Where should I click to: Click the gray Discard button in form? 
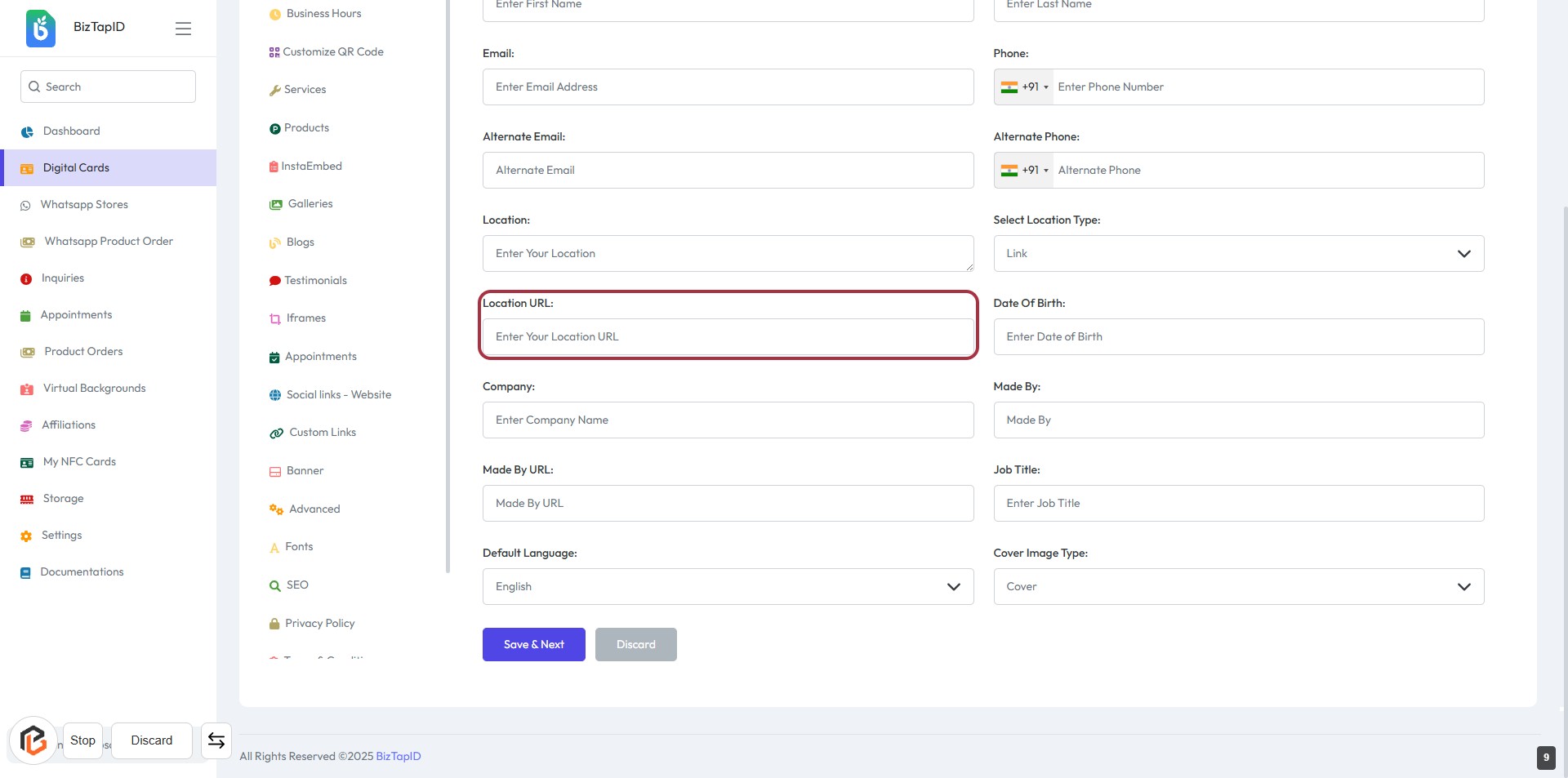[x=635, y=645]
